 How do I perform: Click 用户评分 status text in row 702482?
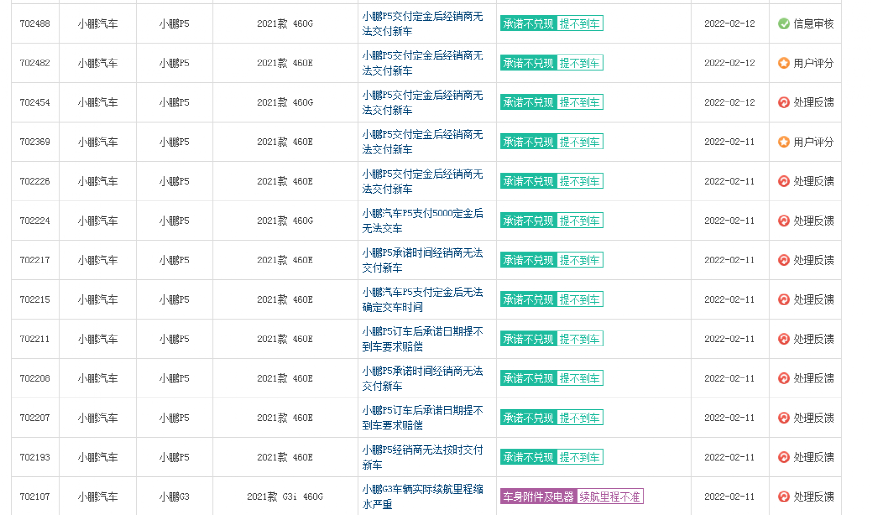[814, 63]
